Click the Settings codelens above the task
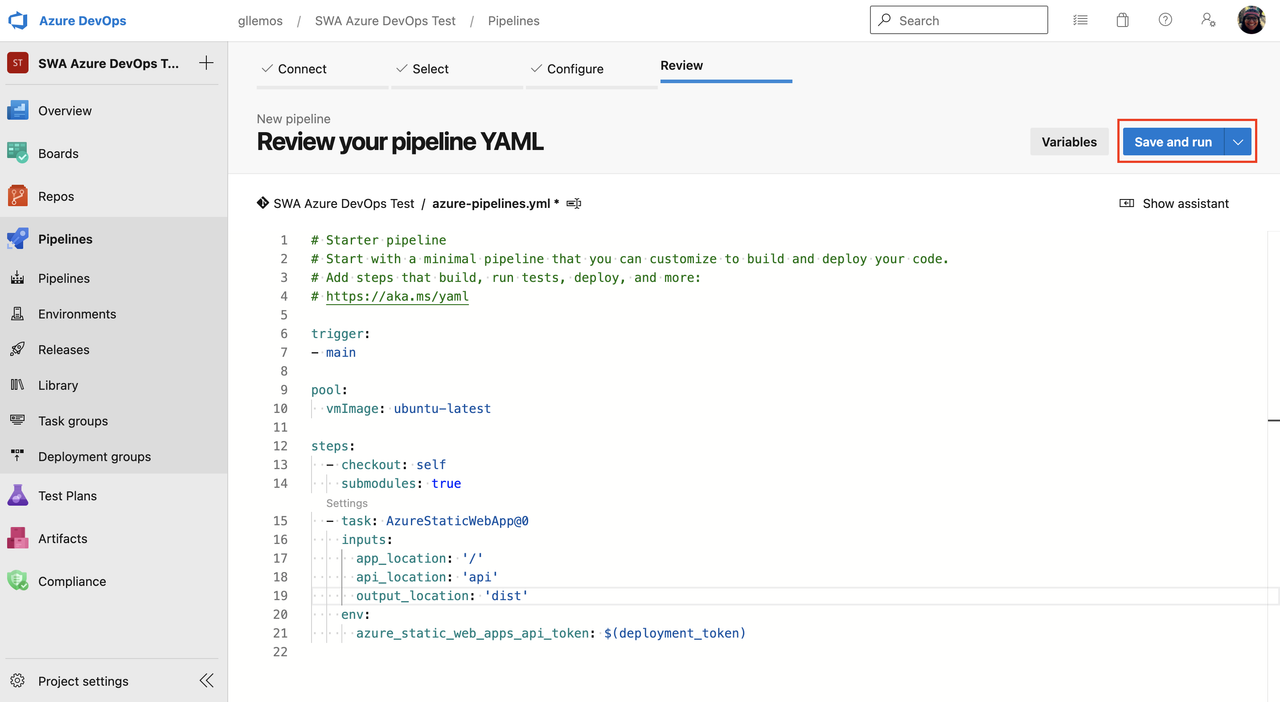This screenshot has width=1280, height=702. click(347, 503)
